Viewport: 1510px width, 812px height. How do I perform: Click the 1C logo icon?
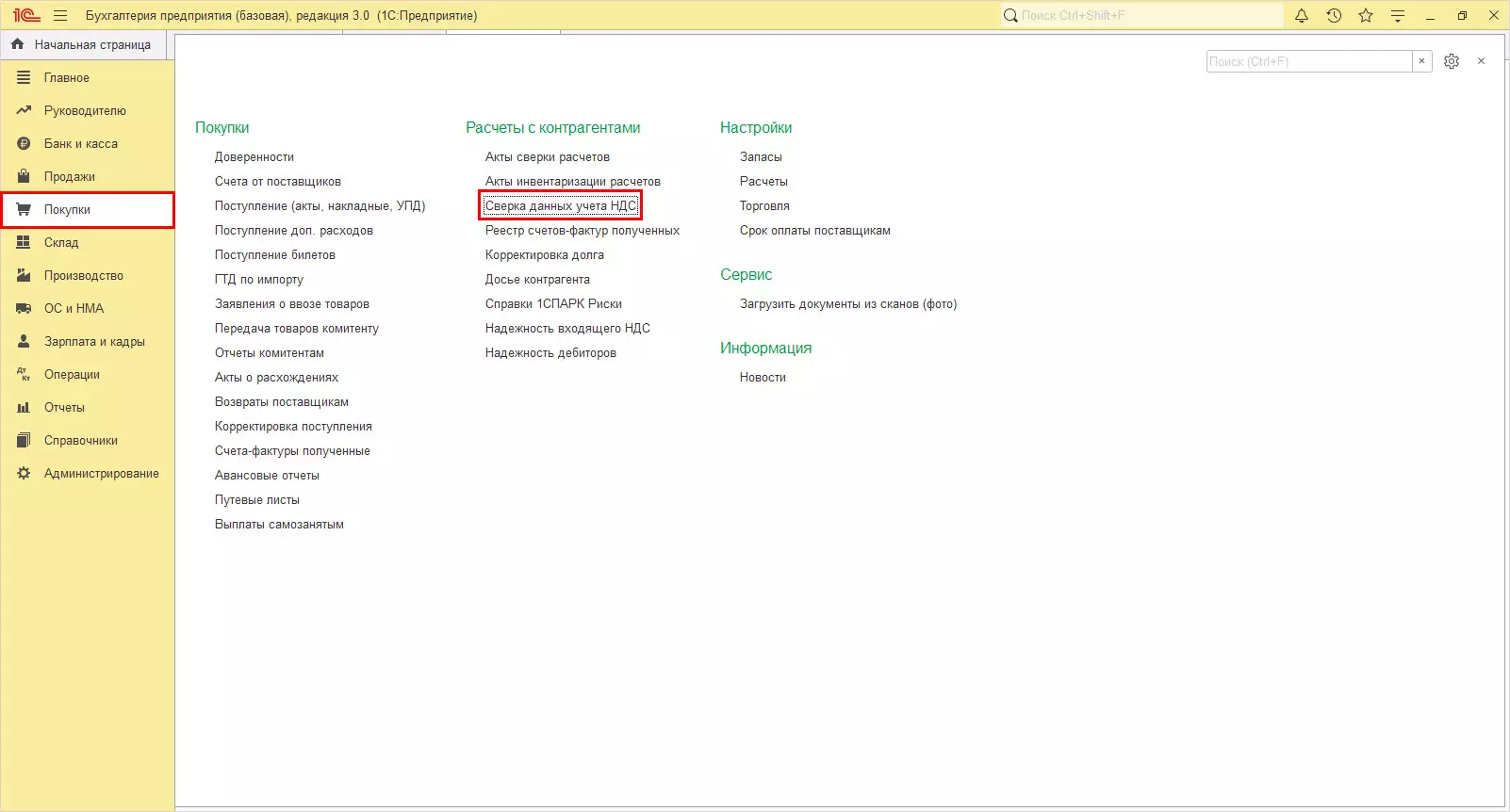click(x=26, y=16)
